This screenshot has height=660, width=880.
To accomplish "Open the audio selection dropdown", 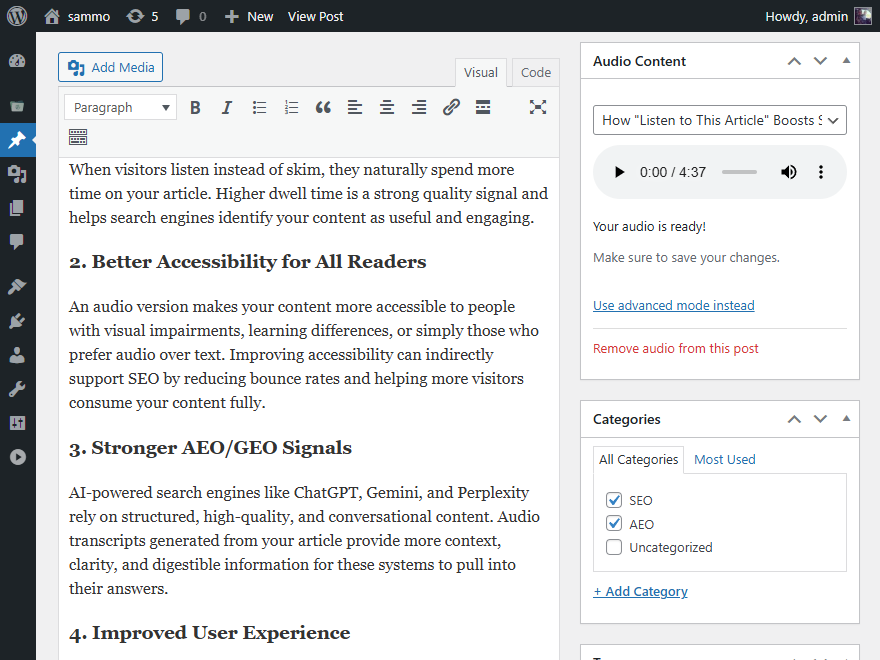I will click(719, 120).
